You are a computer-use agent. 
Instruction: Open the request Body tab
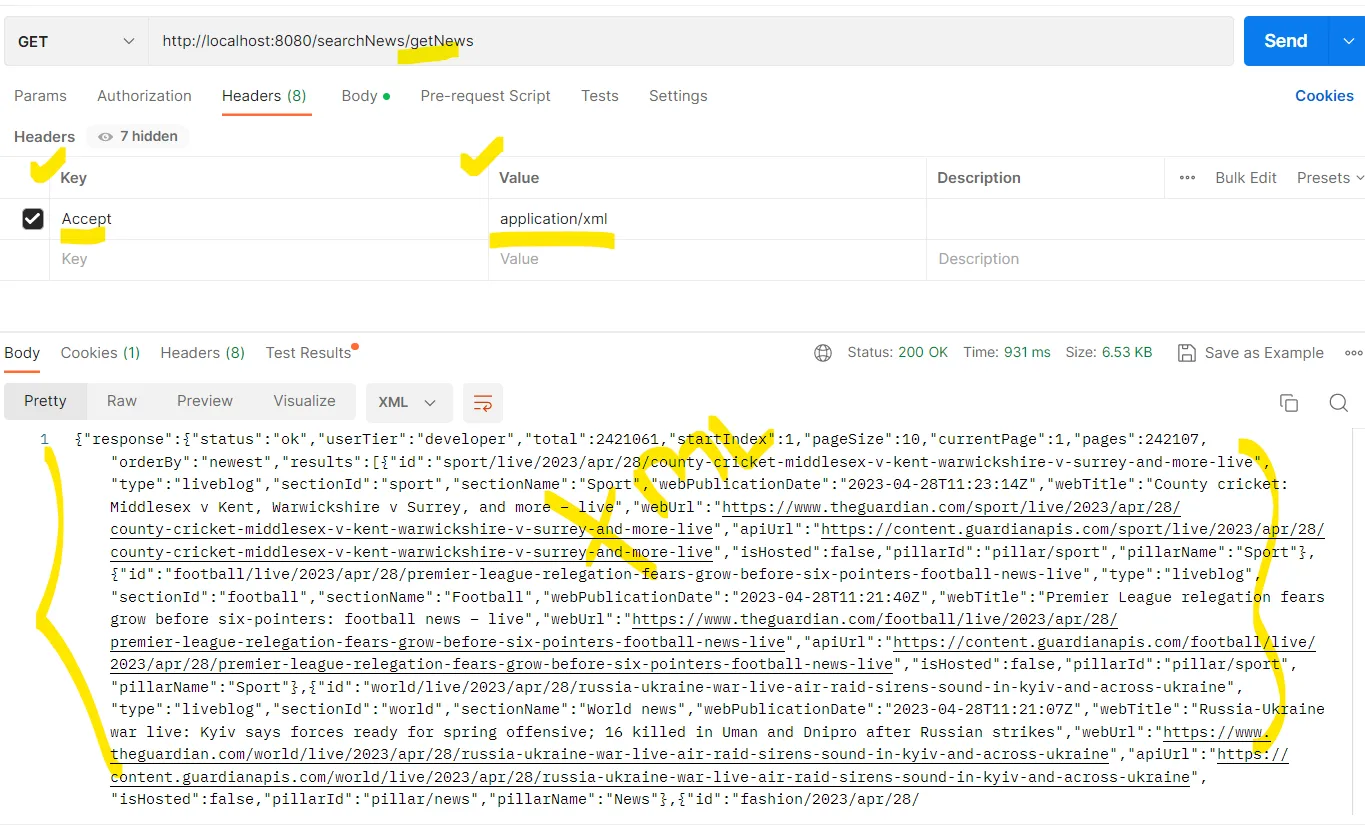[x=365, y=96]
